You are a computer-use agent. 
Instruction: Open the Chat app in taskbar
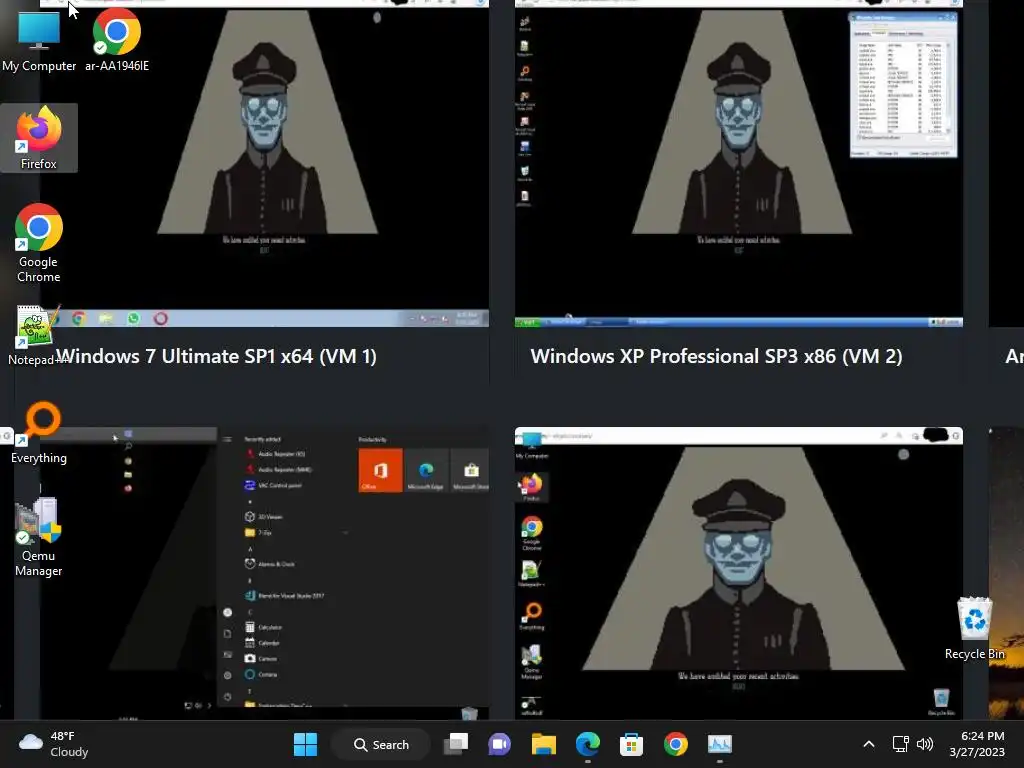point(500,744)
